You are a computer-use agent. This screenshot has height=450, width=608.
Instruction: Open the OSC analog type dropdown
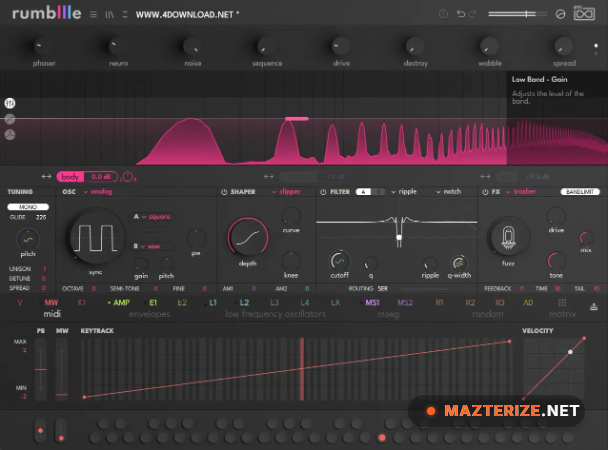coord(98,191)
